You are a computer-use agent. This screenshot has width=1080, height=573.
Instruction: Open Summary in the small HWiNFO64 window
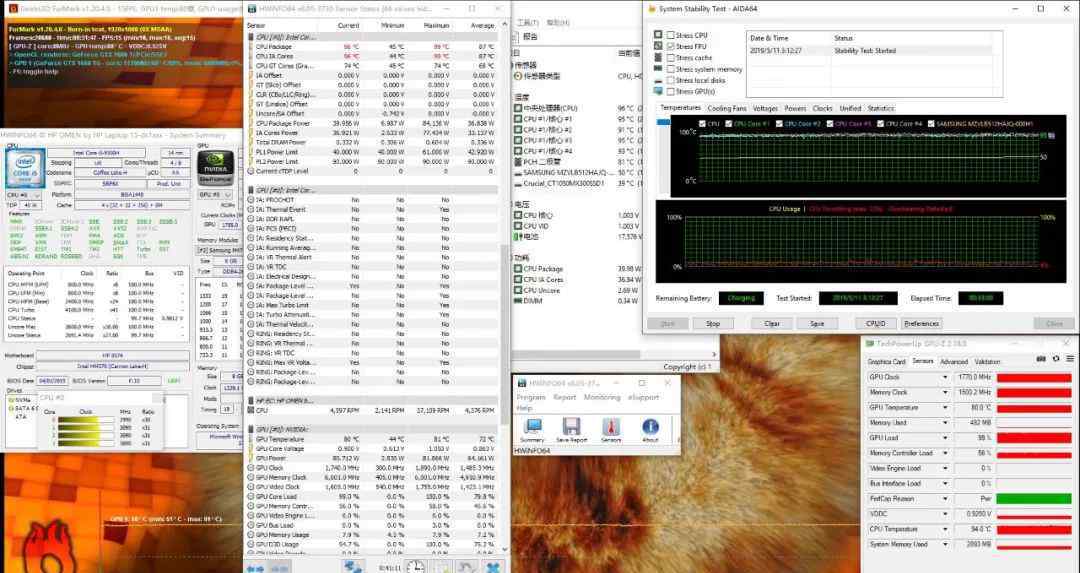click(532, 430)
